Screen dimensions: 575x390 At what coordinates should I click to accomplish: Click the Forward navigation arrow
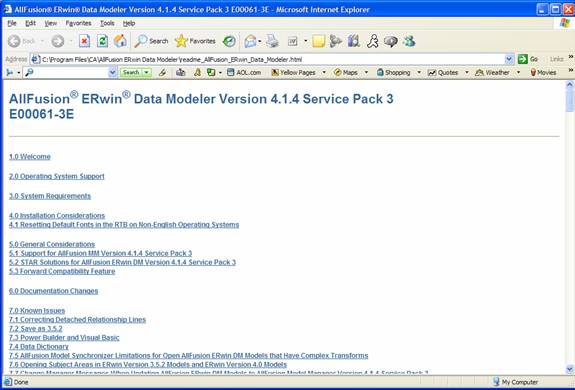[x=58, y=41]
